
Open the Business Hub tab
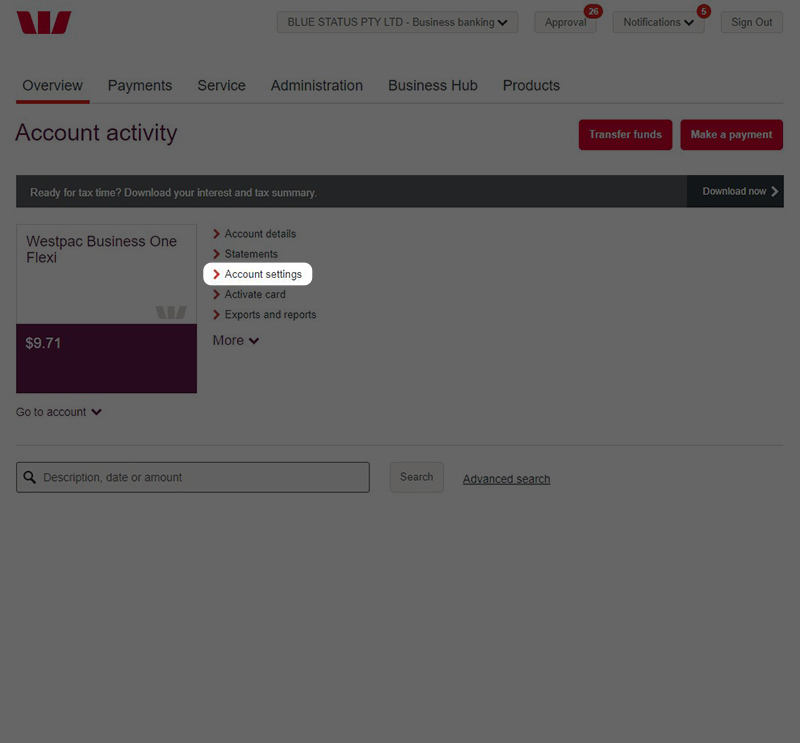point(433,85)
